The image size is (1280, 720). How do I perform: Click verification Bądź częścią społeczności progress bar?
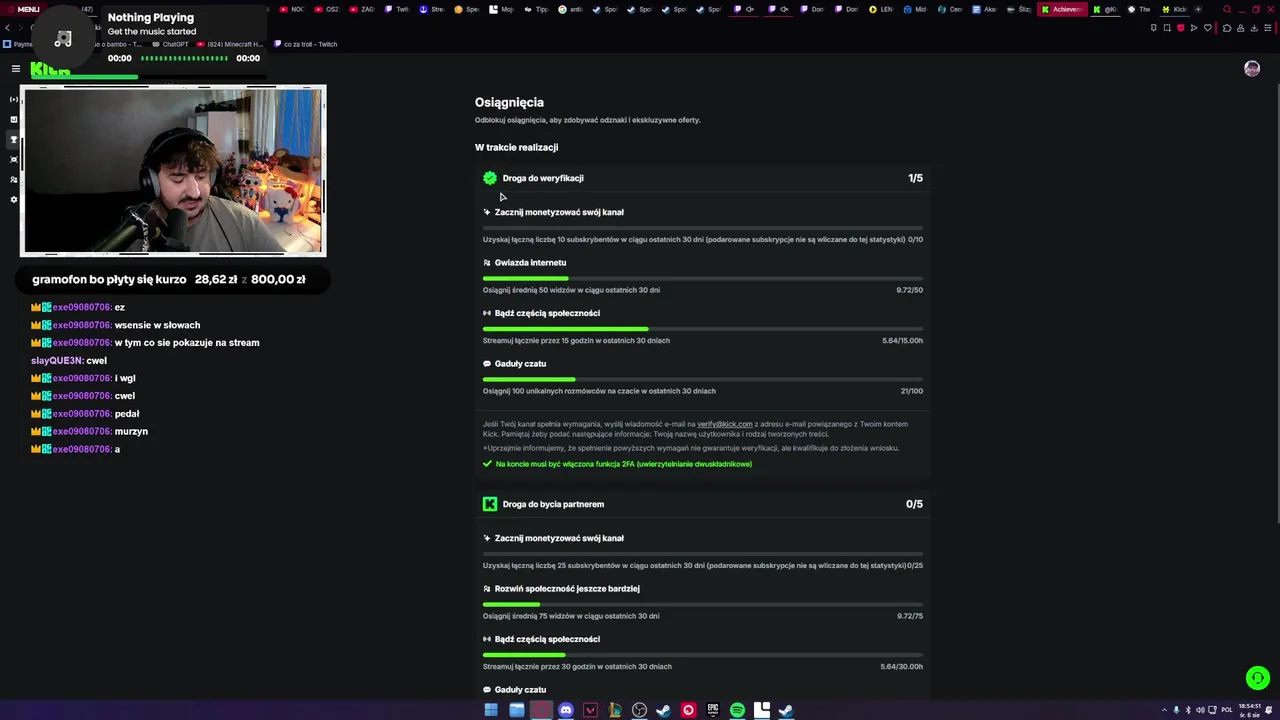click(703, 329)
